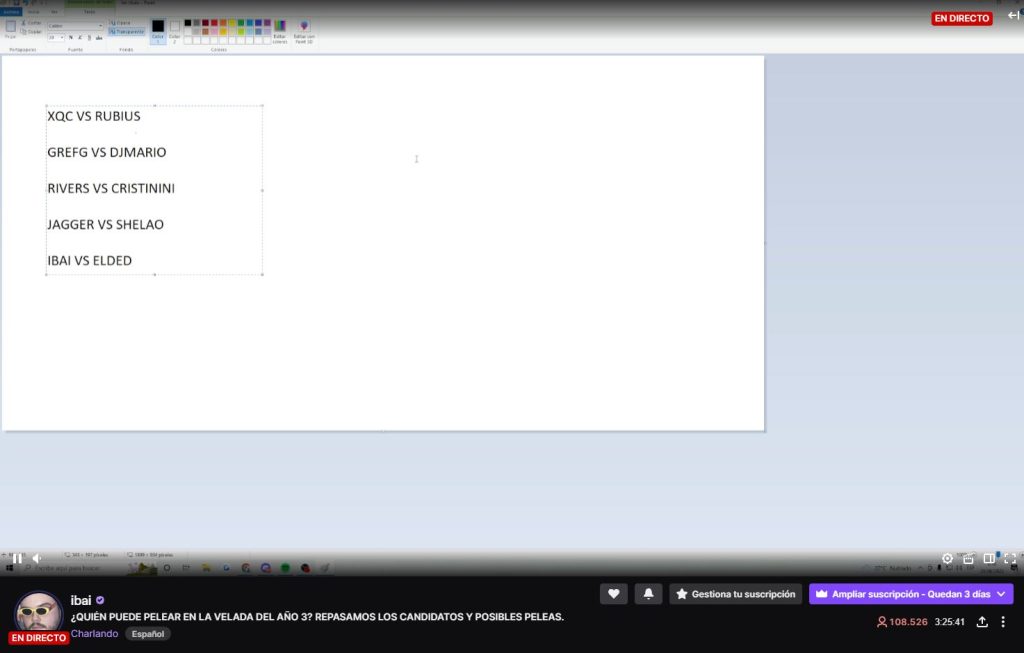Pick the black Color 1 swatch
The width and height of the screenshot is (1024, 653).
[158, 27]
